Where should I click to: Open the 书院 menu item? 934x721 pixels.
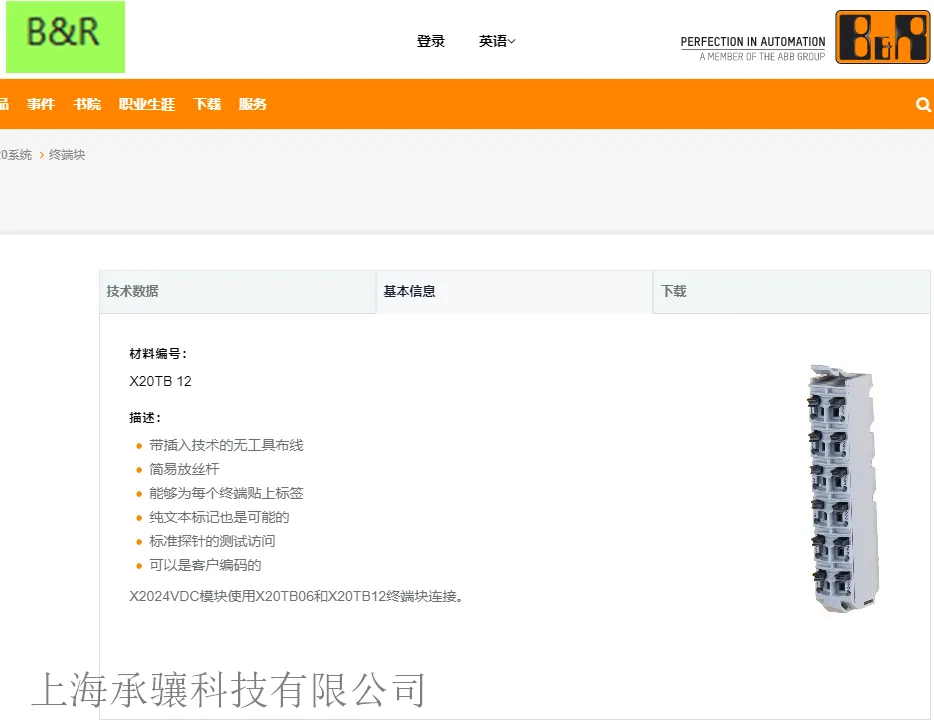(87, 104)
